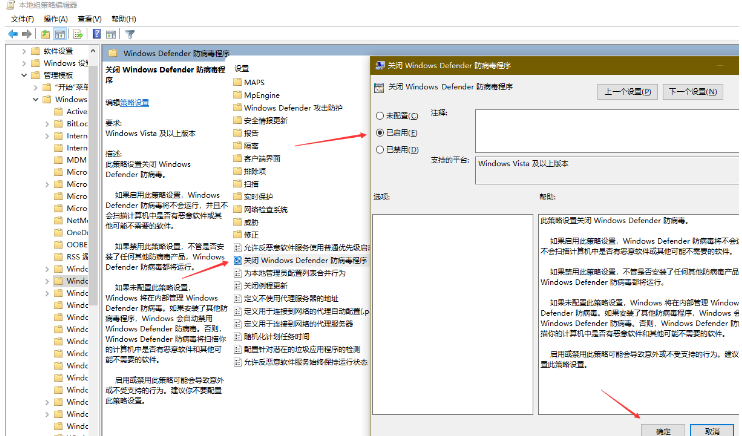This screenshot has width=742, height=436.
Task: Open the 操作(A) menu
Action: click(55, 19)
